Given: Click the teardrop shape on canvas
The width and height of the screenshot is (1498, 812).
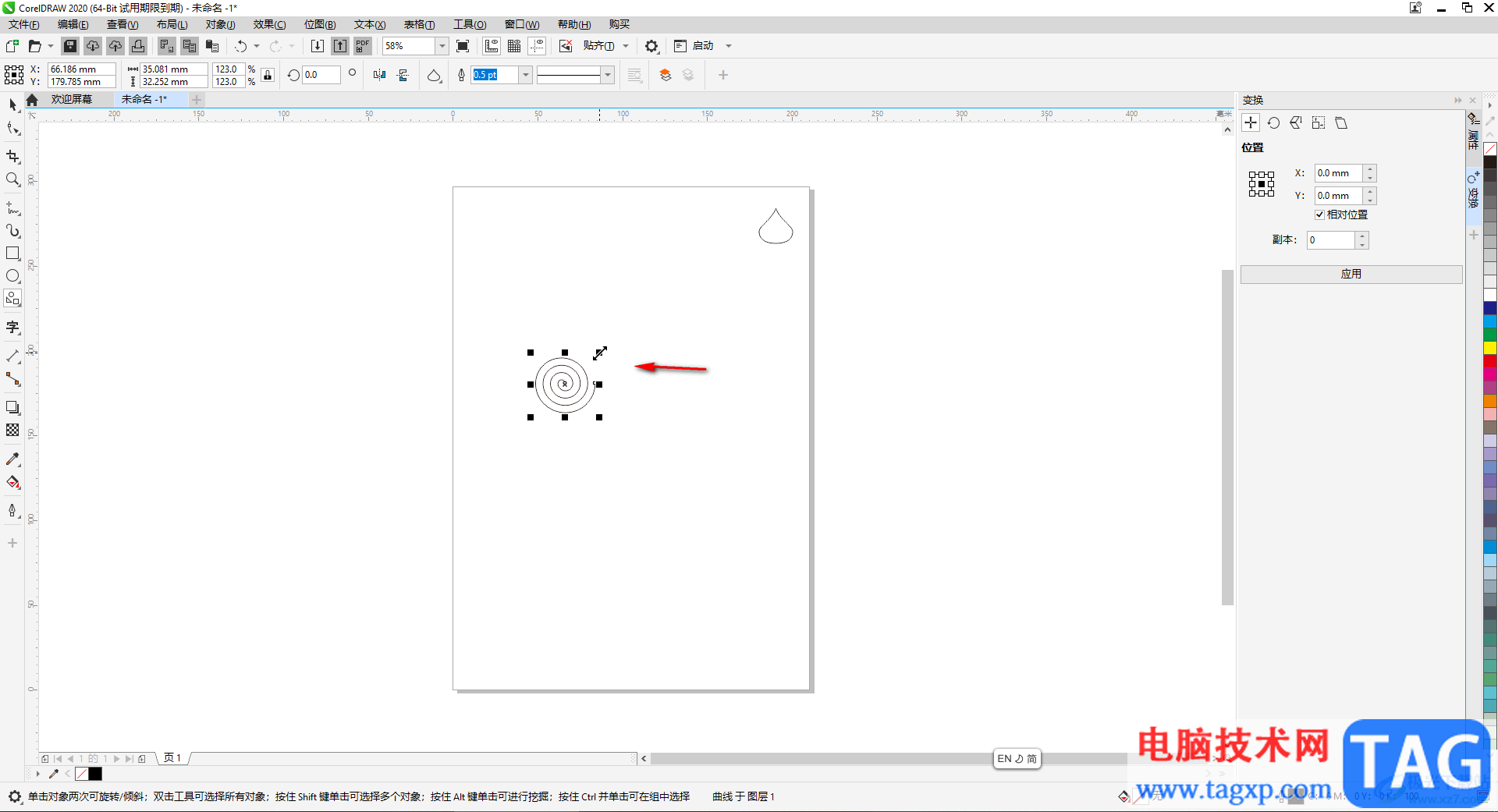Looking at the screenshot, I should click(776, 226).
